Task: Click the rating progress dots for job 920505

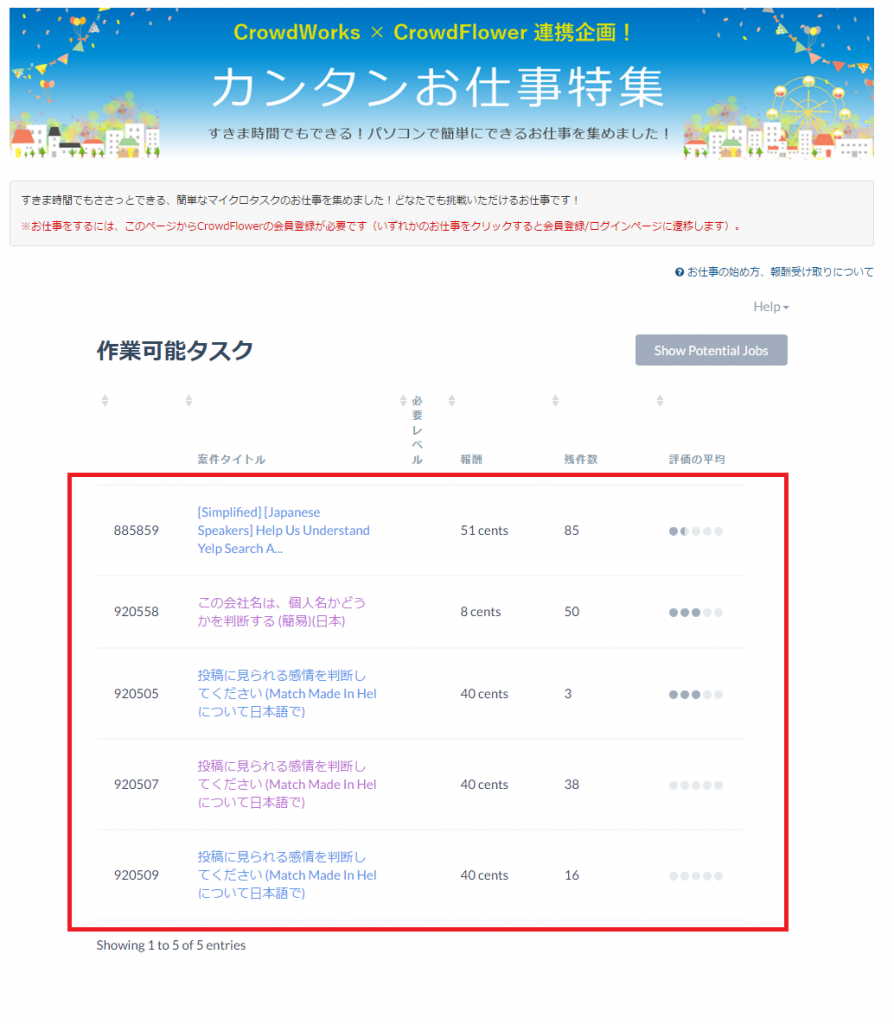Action: point(695,693)
